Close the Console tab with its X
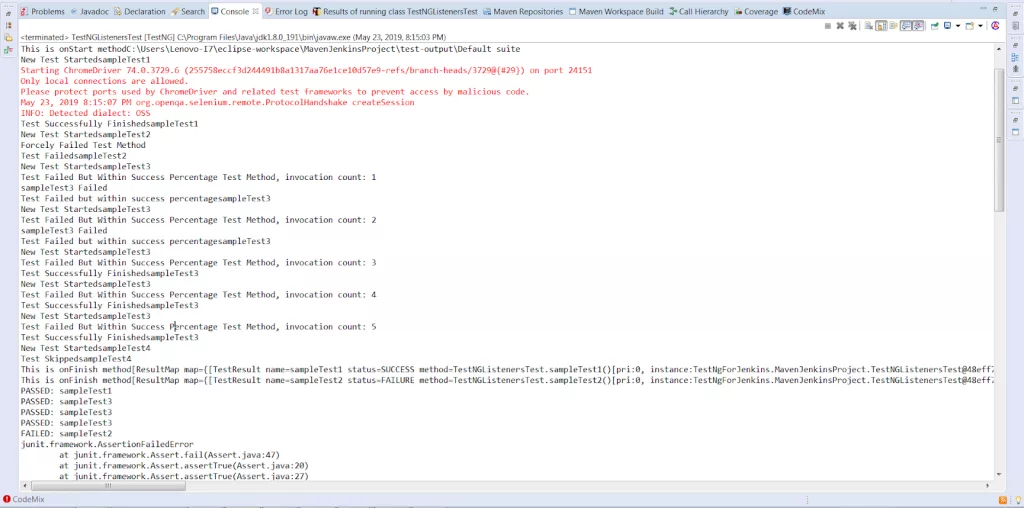The image size is (1024, 508). (x=255, y=11)
